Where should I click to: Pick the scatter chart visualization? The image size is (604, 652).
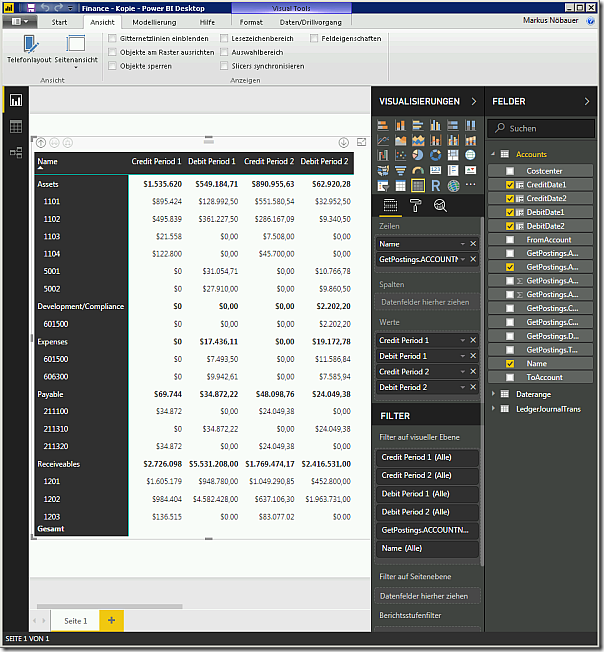[400, 155]
